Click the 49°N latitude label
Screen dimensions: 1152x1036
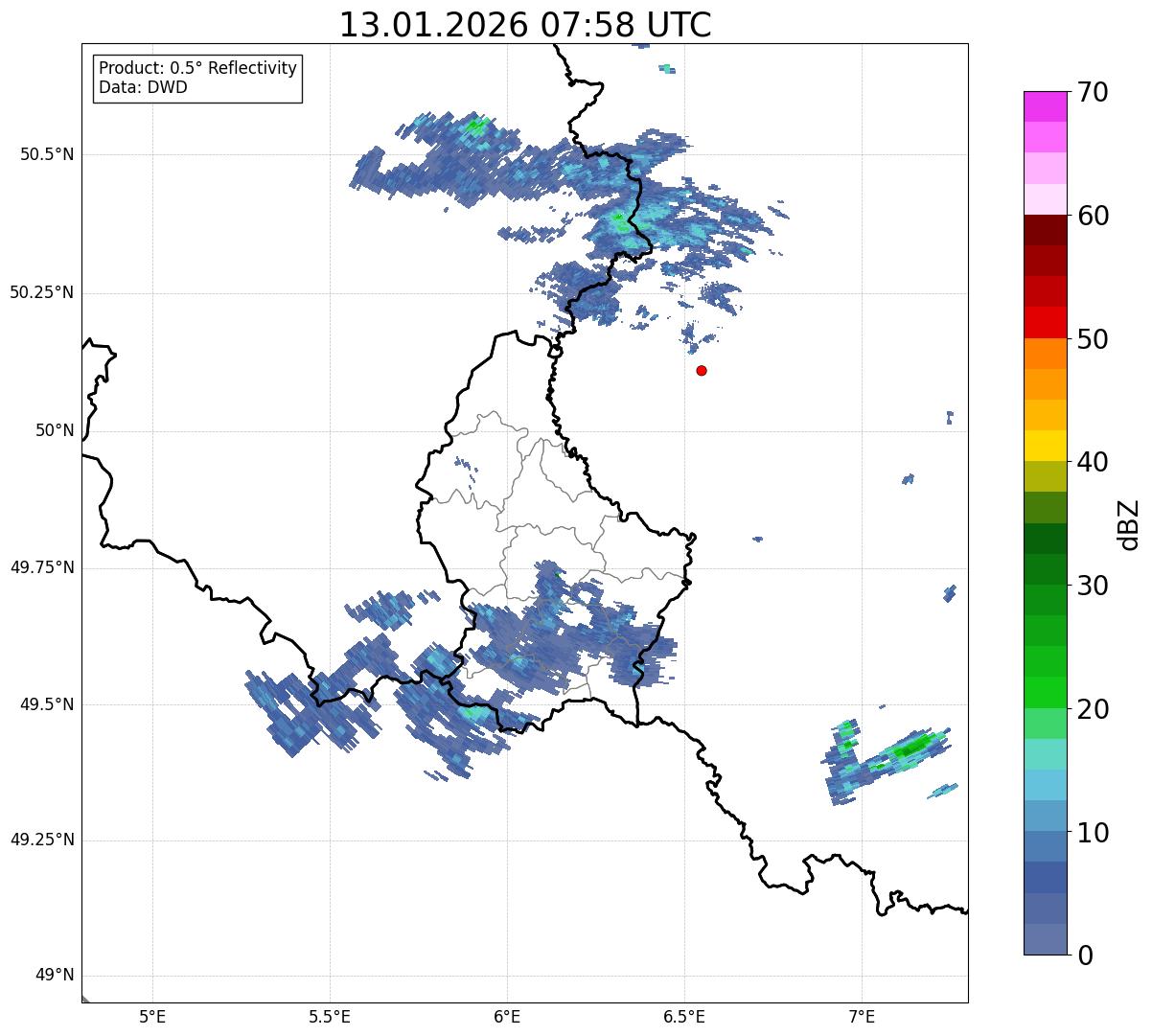pos(55,975)
